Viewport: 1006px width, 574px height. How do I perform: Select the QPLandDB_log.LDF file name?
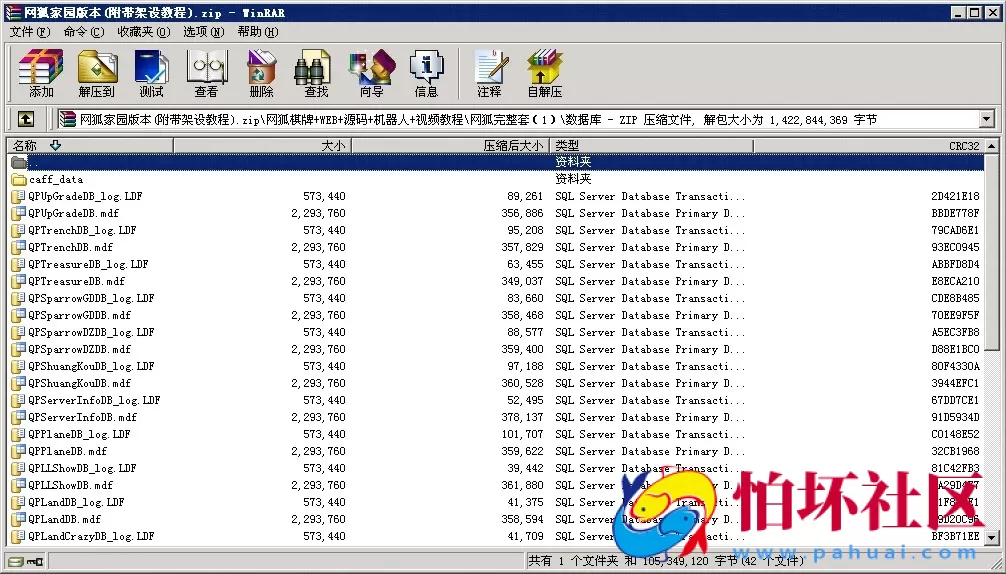tap(76, 502)
